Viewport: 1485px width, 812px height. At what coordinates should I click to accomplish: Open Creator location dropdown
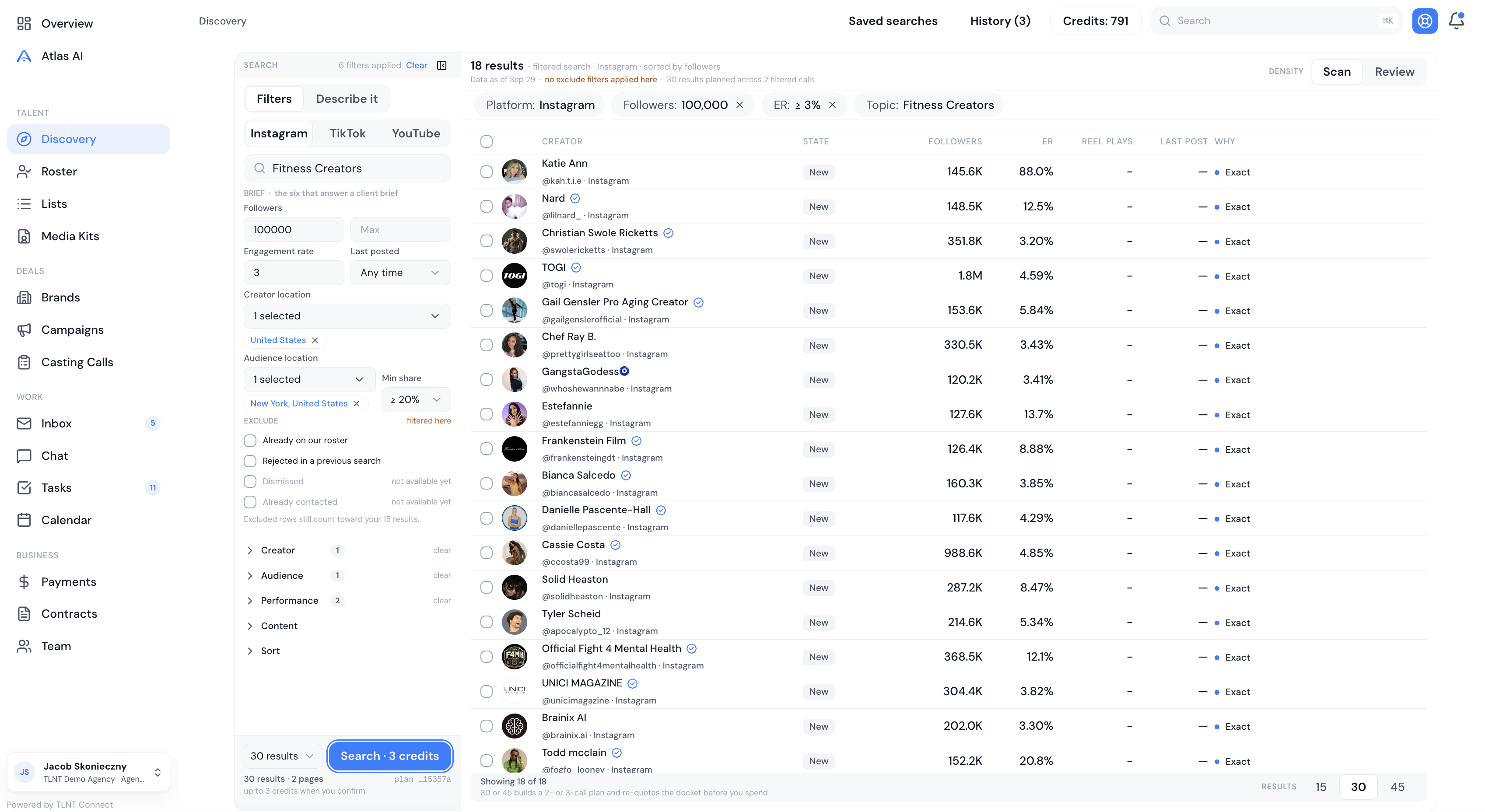click(x=347, y=316)
